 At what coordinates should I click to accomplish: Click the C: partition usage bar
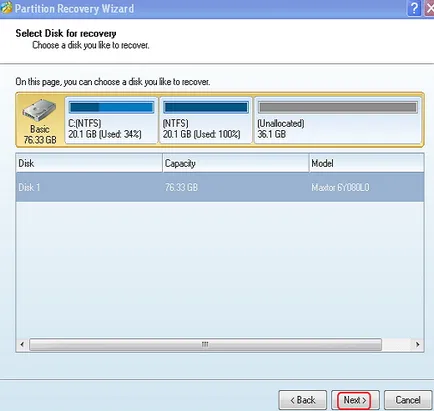coord(111,107)
